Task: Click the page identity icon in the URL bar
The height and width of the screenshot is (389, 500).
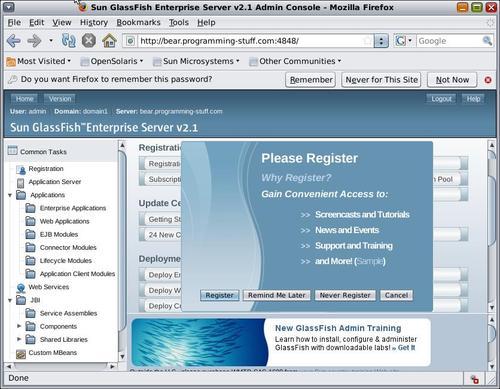Action: point(131,41)
